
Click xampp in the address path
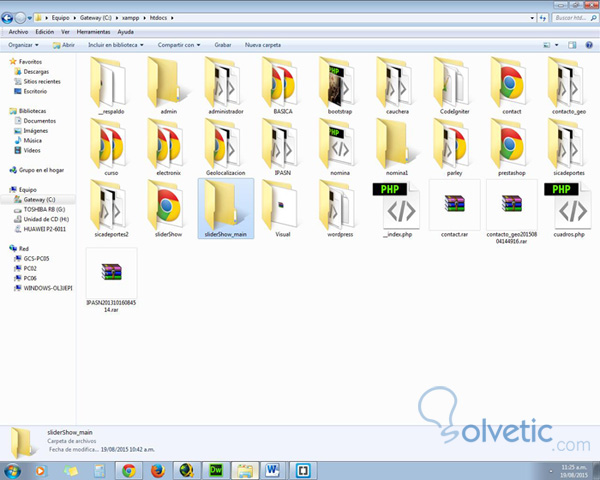pos(130,18)
